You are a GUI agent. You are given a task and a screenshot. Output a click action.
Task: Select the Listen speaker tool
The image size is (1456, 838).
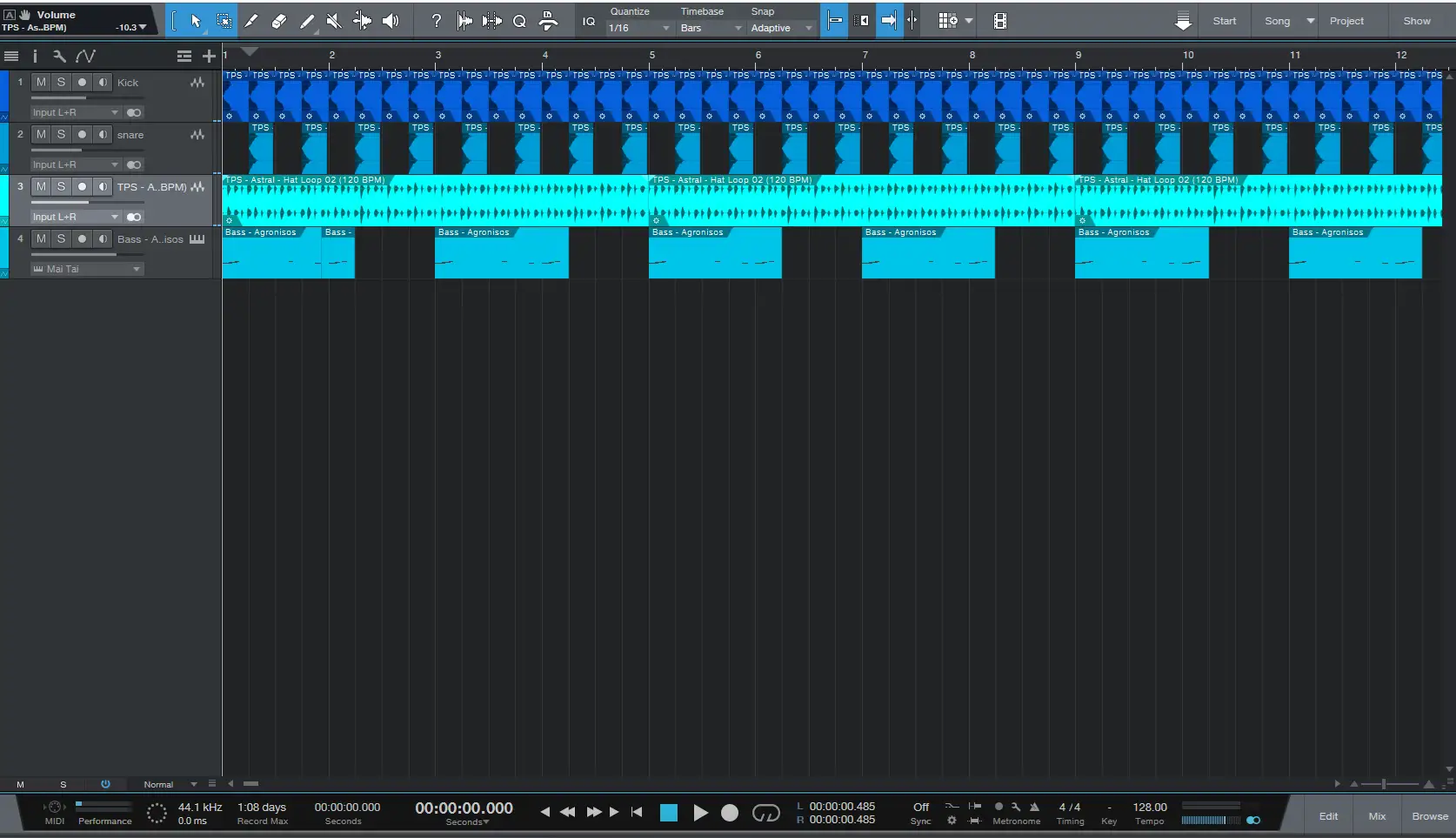[391, 21]
